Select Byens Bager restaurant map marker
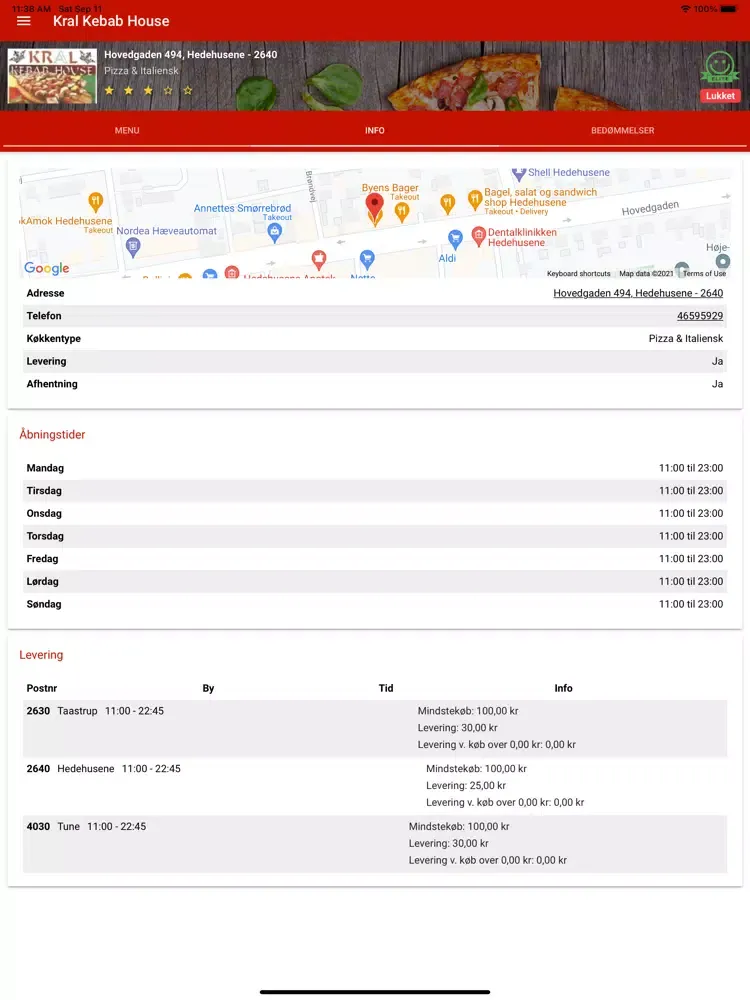 (402, 212)
